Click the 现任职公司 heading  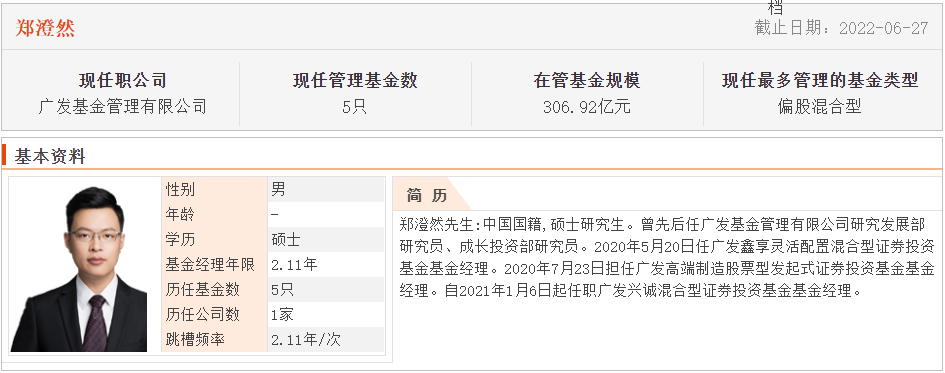pyautogui.click(x=122, y=80)
